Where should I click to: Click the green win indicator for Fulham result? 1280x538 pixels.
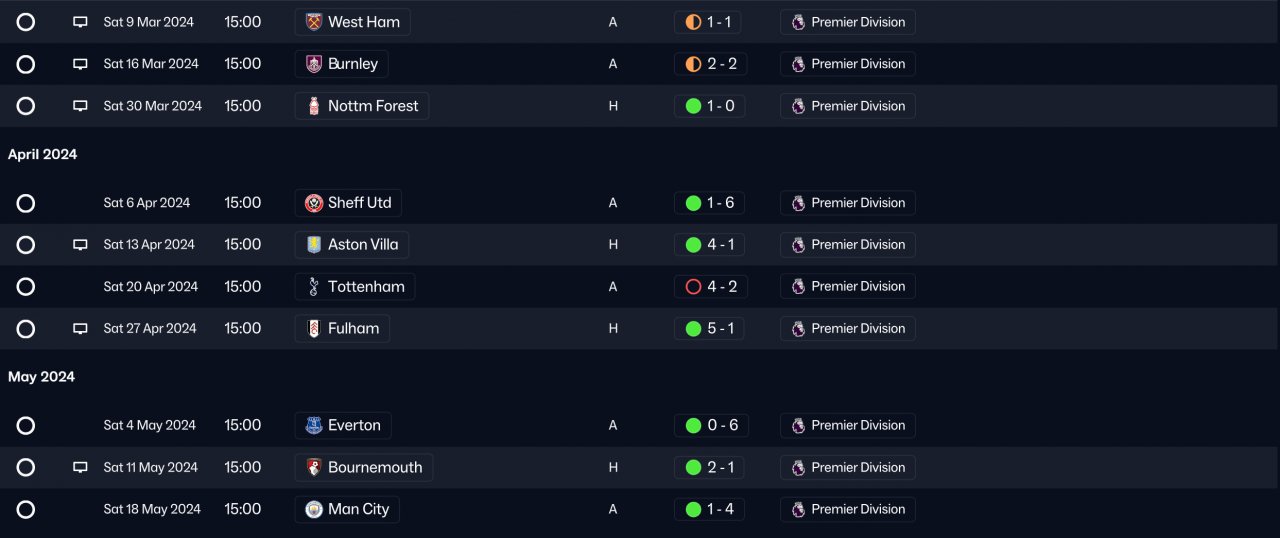click(693, 329)
